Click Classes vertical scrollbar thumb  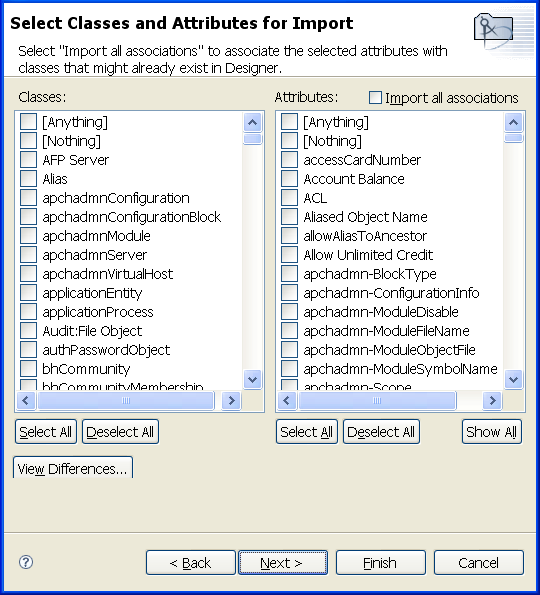[x=252, y=139]
